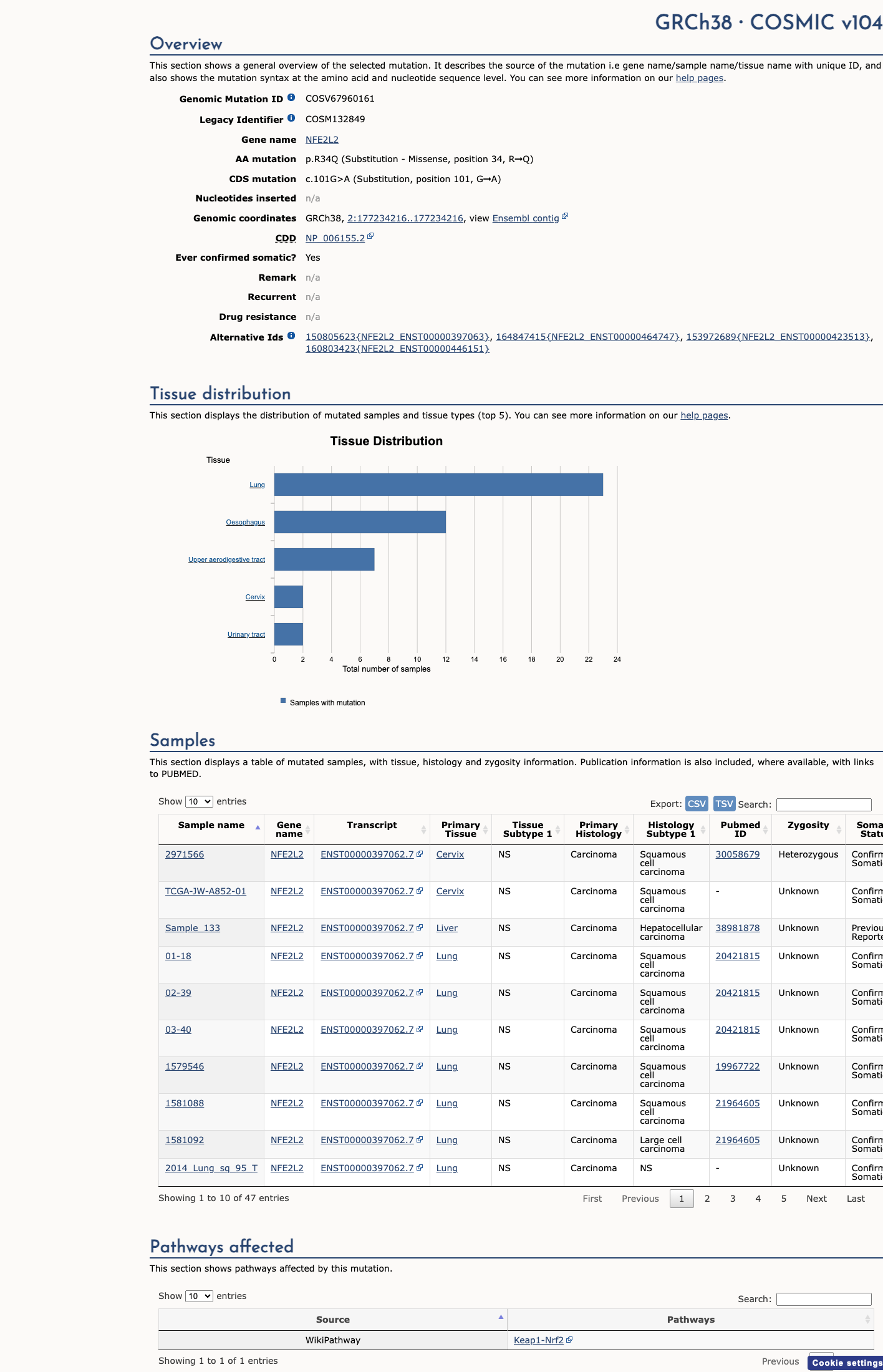Open the NFE2L2 gene name link in Overview
883x1372 pixels.
322,140
